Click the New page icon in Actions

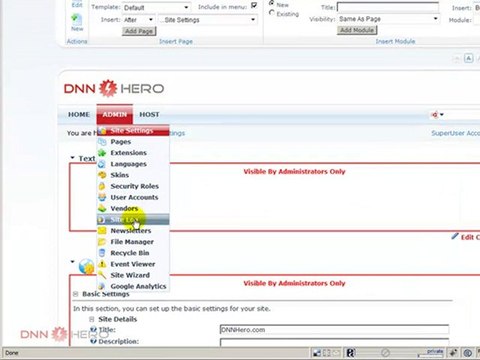click(77, 19)
